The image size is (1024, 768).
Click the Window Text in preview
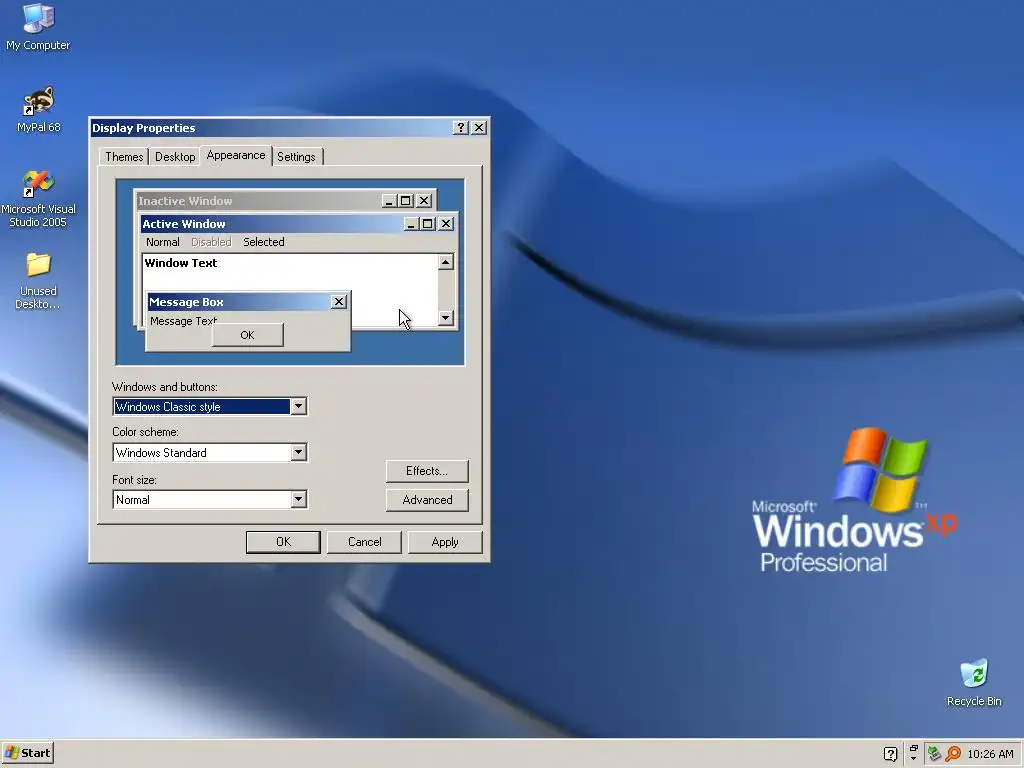click(181, 263)
